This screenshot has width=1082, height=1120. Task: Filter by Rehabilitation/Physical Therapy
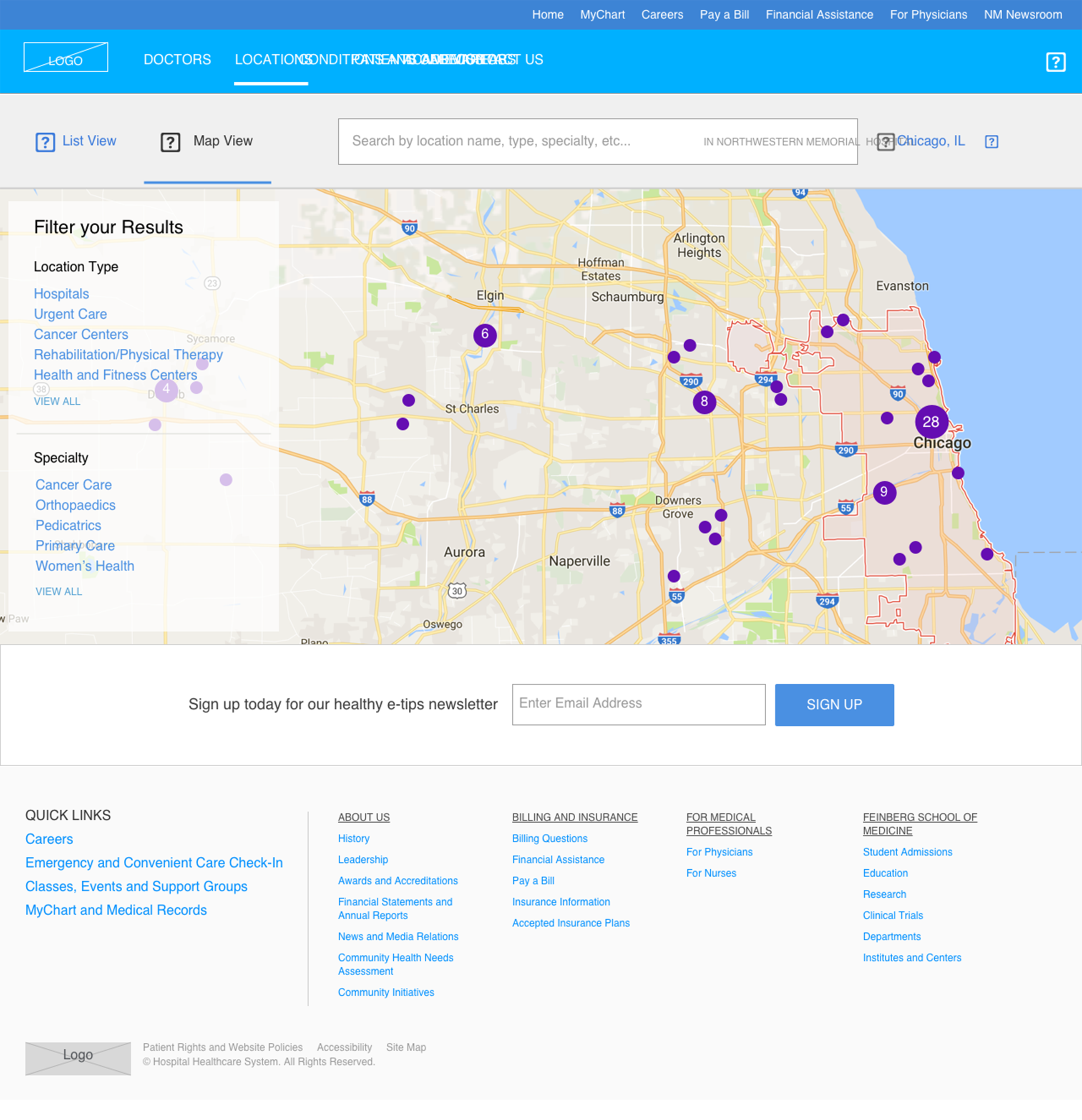coord(128,355)
